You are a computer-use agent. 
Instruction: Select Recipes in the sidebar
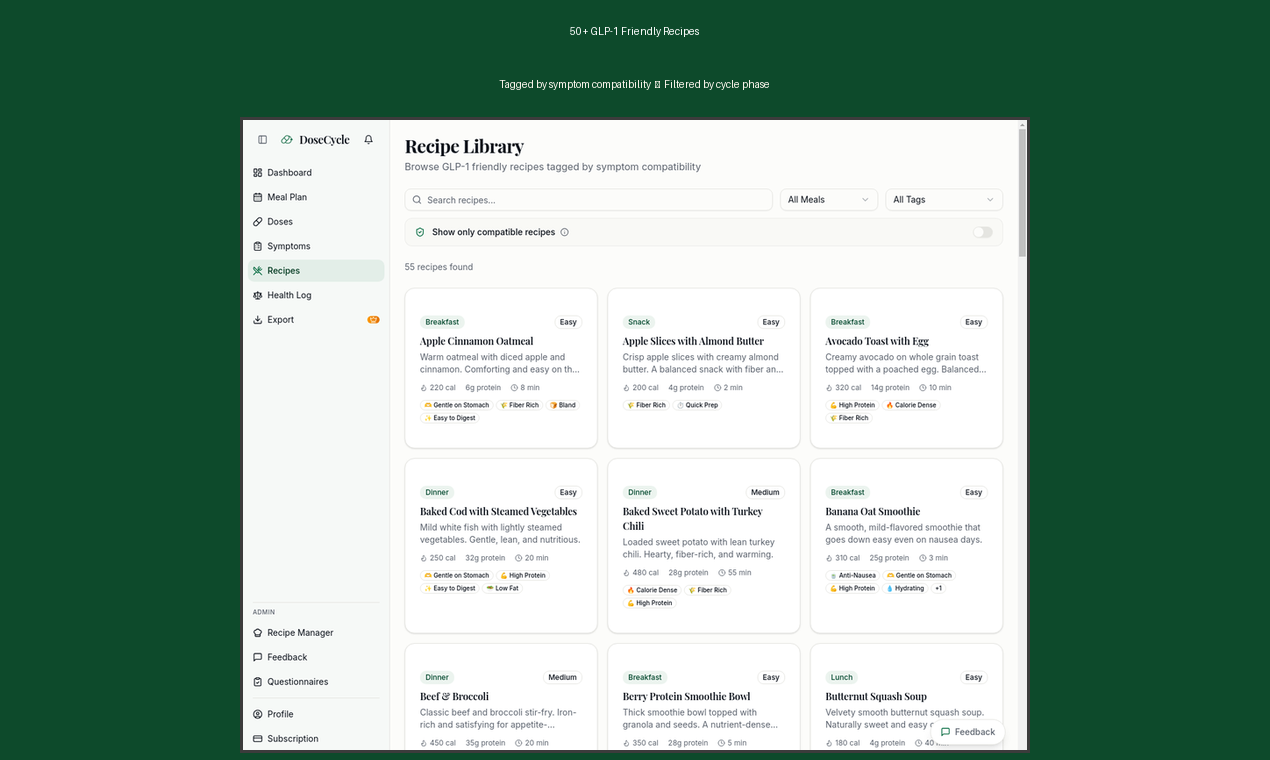click(x=316, y=271)
